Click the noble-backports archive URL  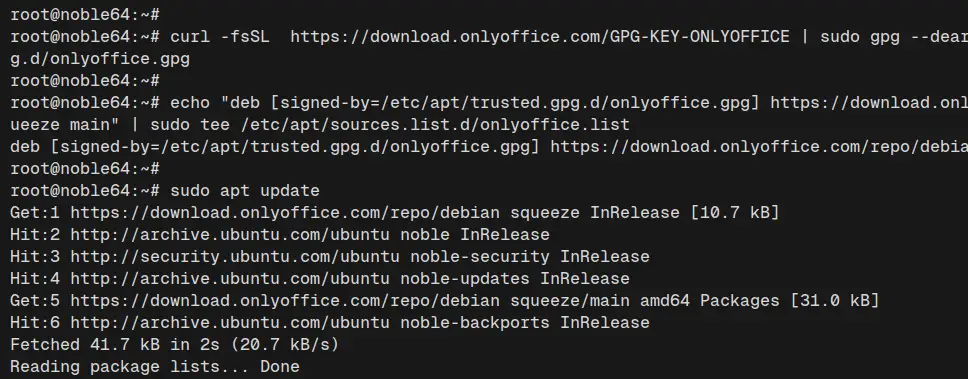[230, 322]
